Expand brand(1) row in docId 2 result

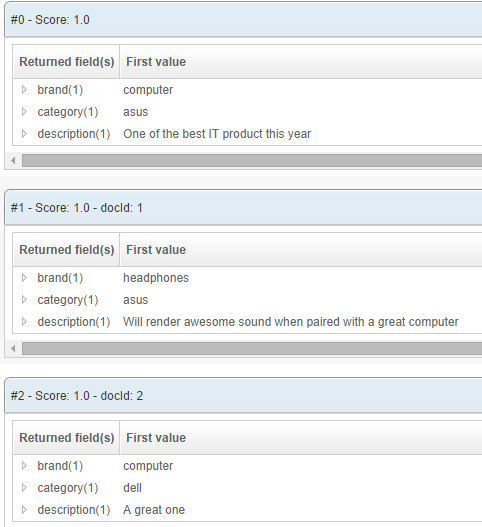24,465
